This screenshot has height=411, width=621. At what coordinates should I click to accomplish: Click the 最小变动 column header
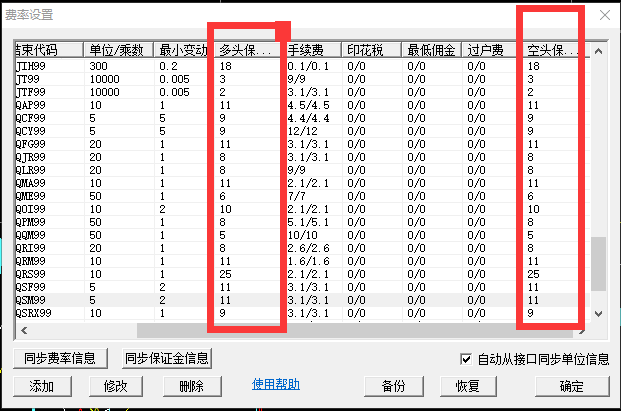[183, 50]
